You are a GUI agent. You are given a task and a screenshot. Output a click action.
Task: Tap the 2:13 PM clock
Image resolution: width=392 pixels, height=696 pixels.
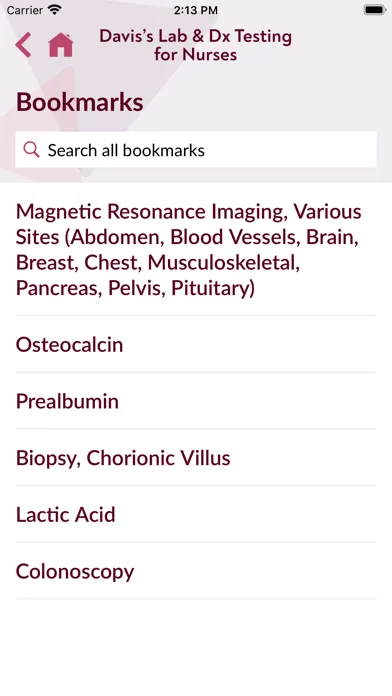(196, 9)
